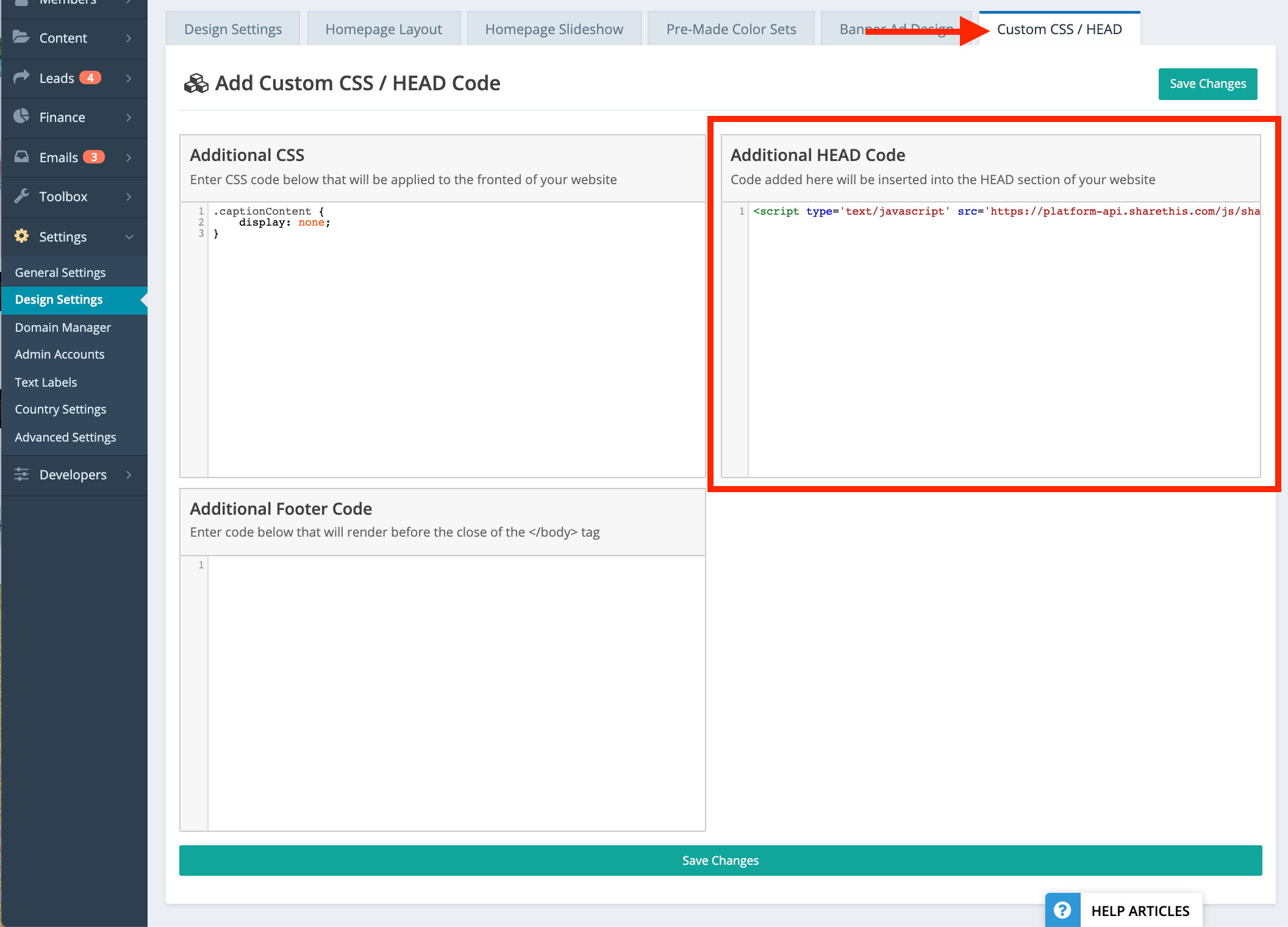Screen dimensions: 1288x927
Task: Open Domain Manager settings
Action: click(62, 327)
